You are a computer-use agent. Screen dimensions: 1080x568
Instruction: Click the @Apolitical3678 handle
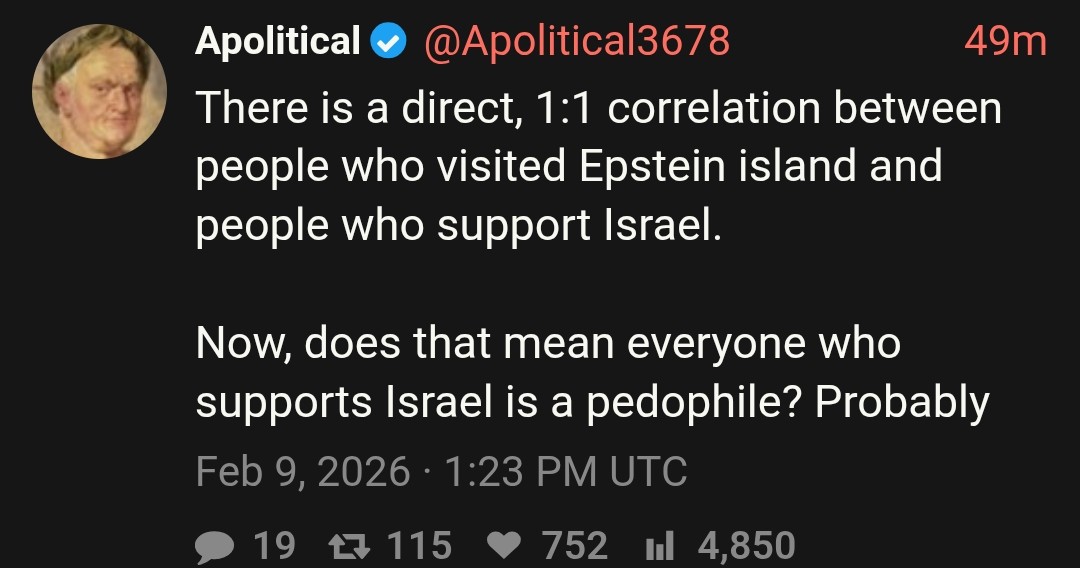tap(577, 41)
